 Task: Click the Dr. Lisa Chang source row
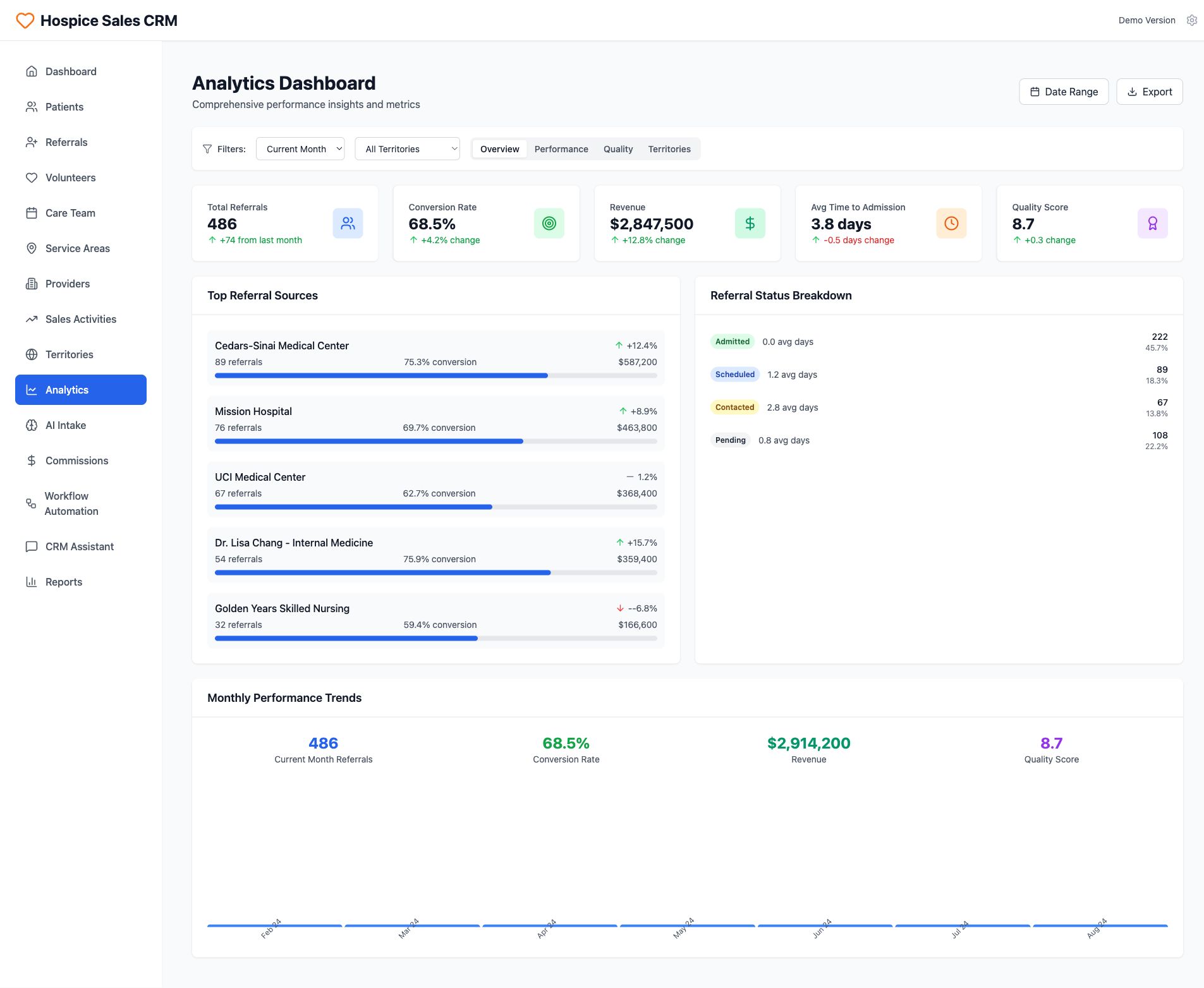coord(436,555)
